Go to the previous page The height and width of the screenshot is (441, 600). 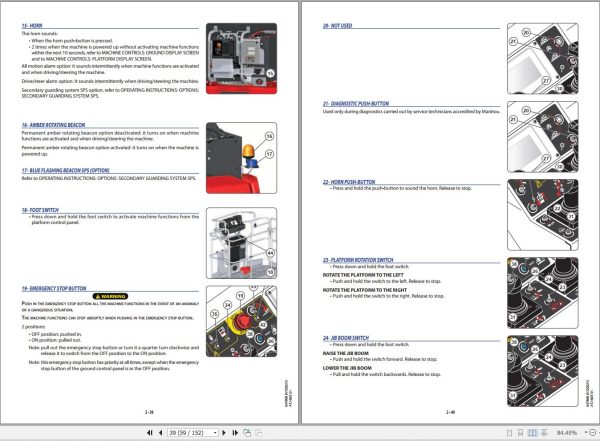[160, 433]
